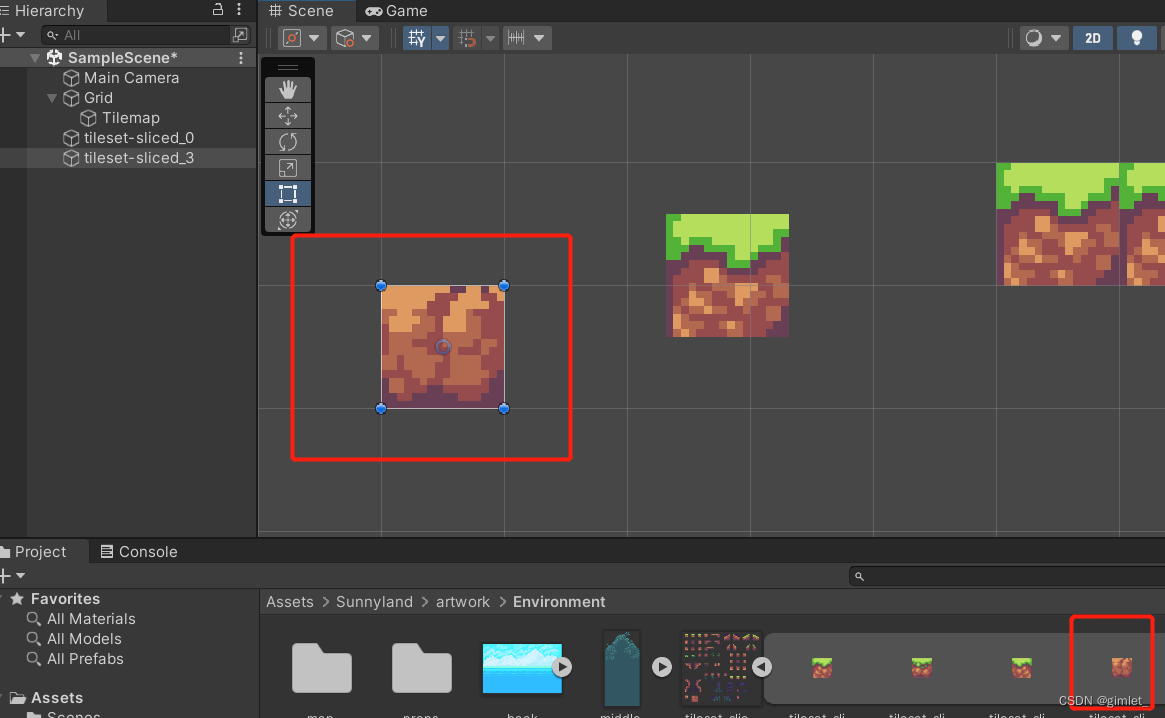Select the tileset sprite sheet thumbnail
This screenshot has width=1165, height=718.
pos(721,667)
